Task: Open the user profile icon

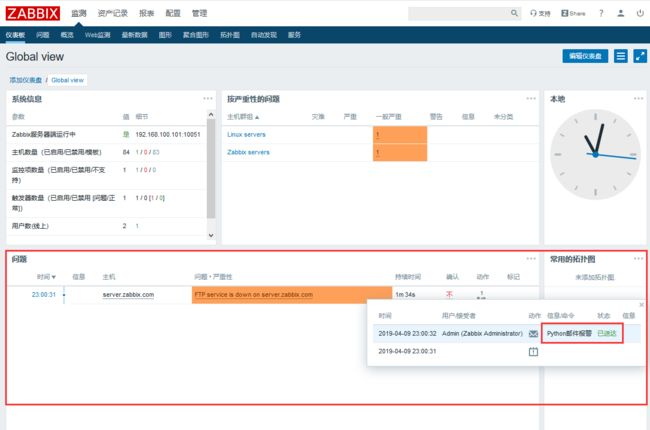Action: coord(621,13)
